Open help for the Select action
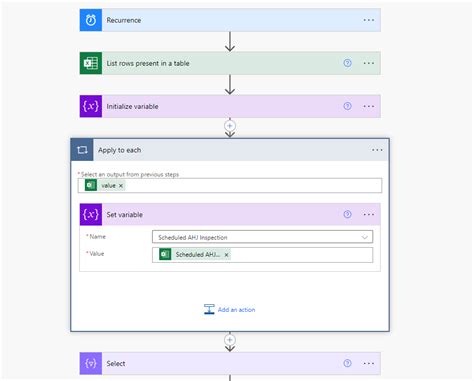 (x=347, y=363)
